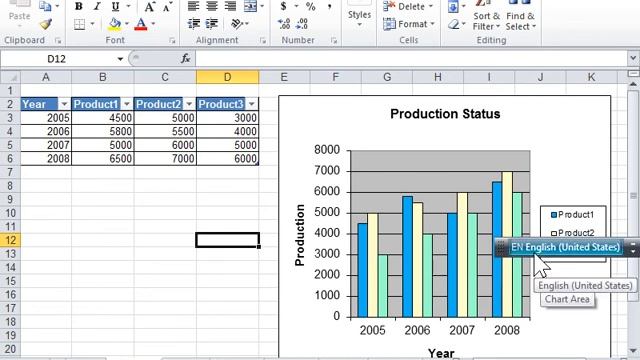Click the EN English language bar
The width and height of the screenshot is (640, 360).
click(x=565, y=247)
